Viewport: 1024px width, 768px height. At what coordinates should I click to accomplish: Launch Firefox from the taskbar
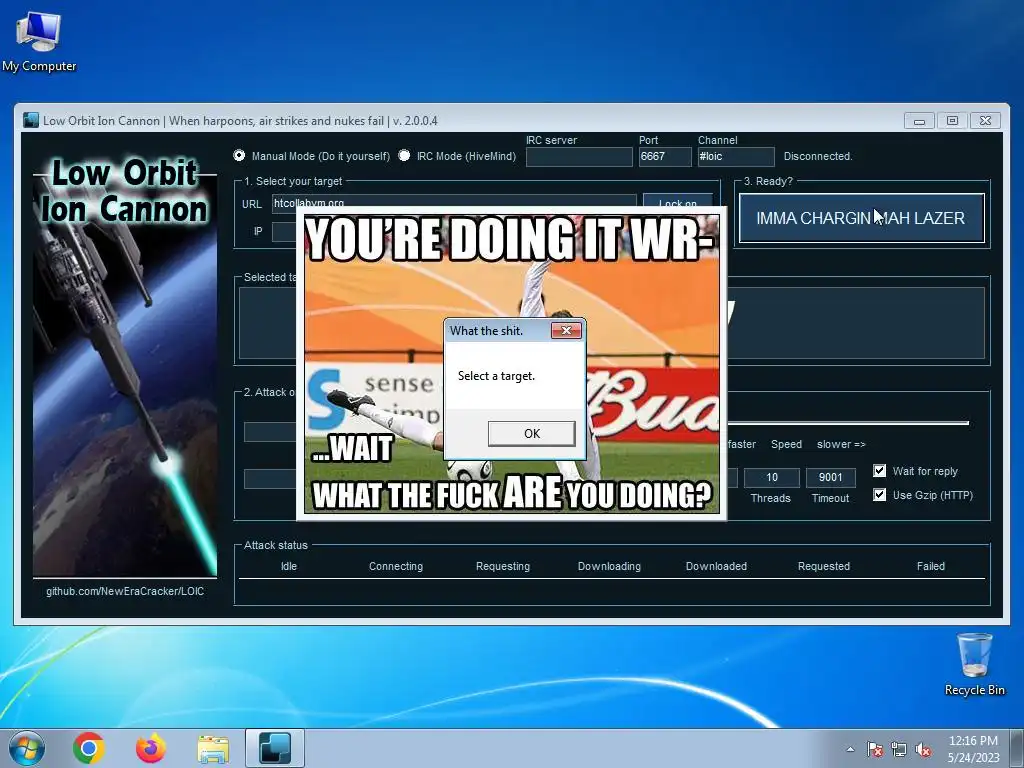(x=151, y=748)
